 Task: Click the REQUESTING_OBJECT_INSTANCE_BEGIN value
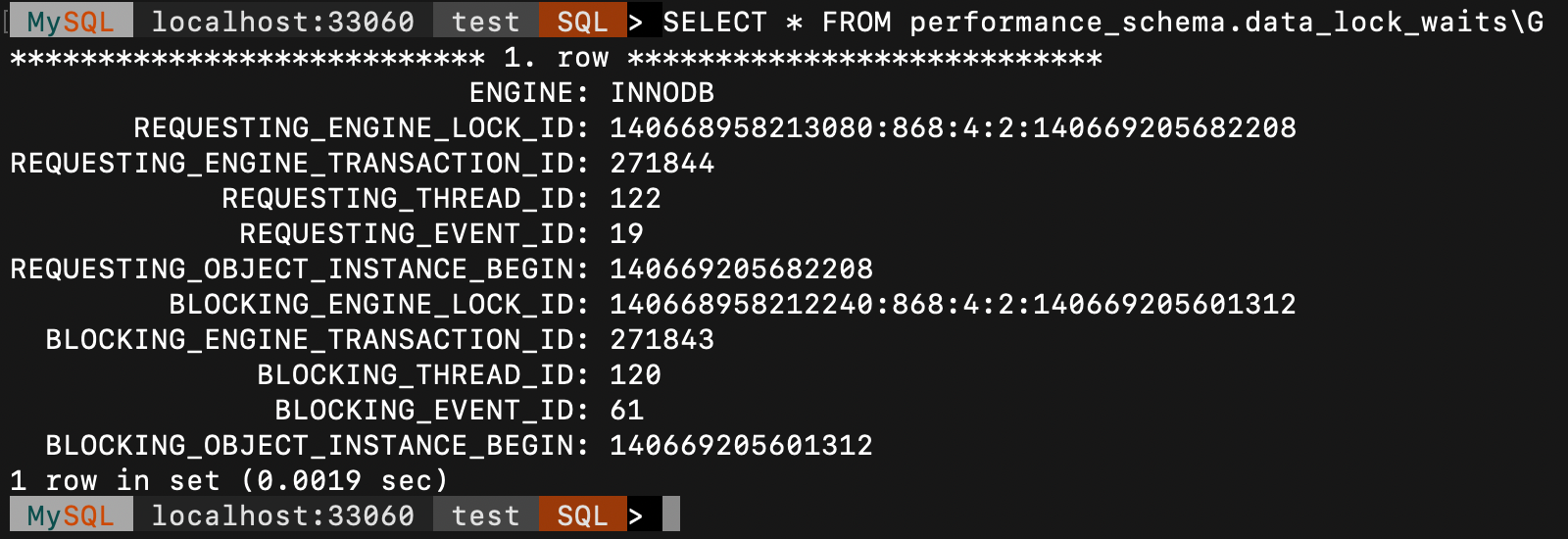(741, 269)
